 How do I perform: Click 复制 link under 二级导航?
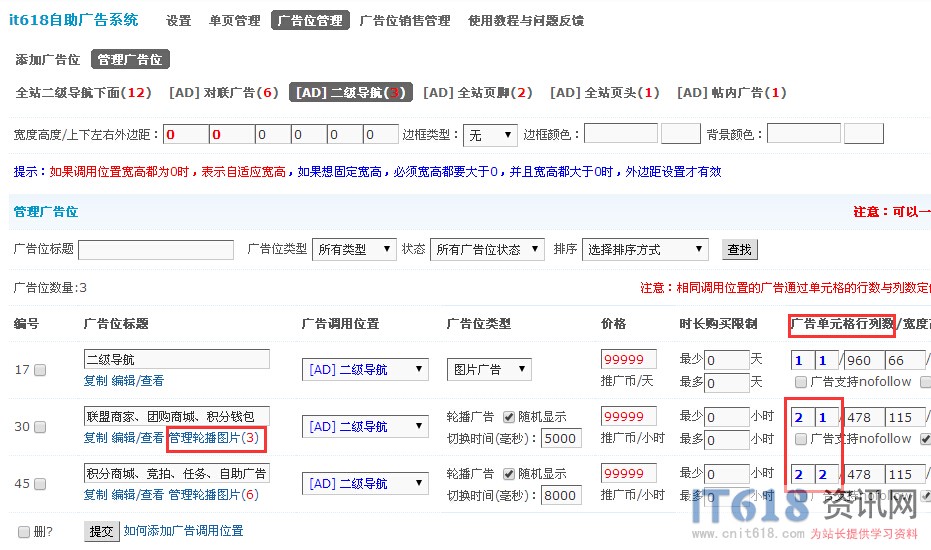pos(96,381)
